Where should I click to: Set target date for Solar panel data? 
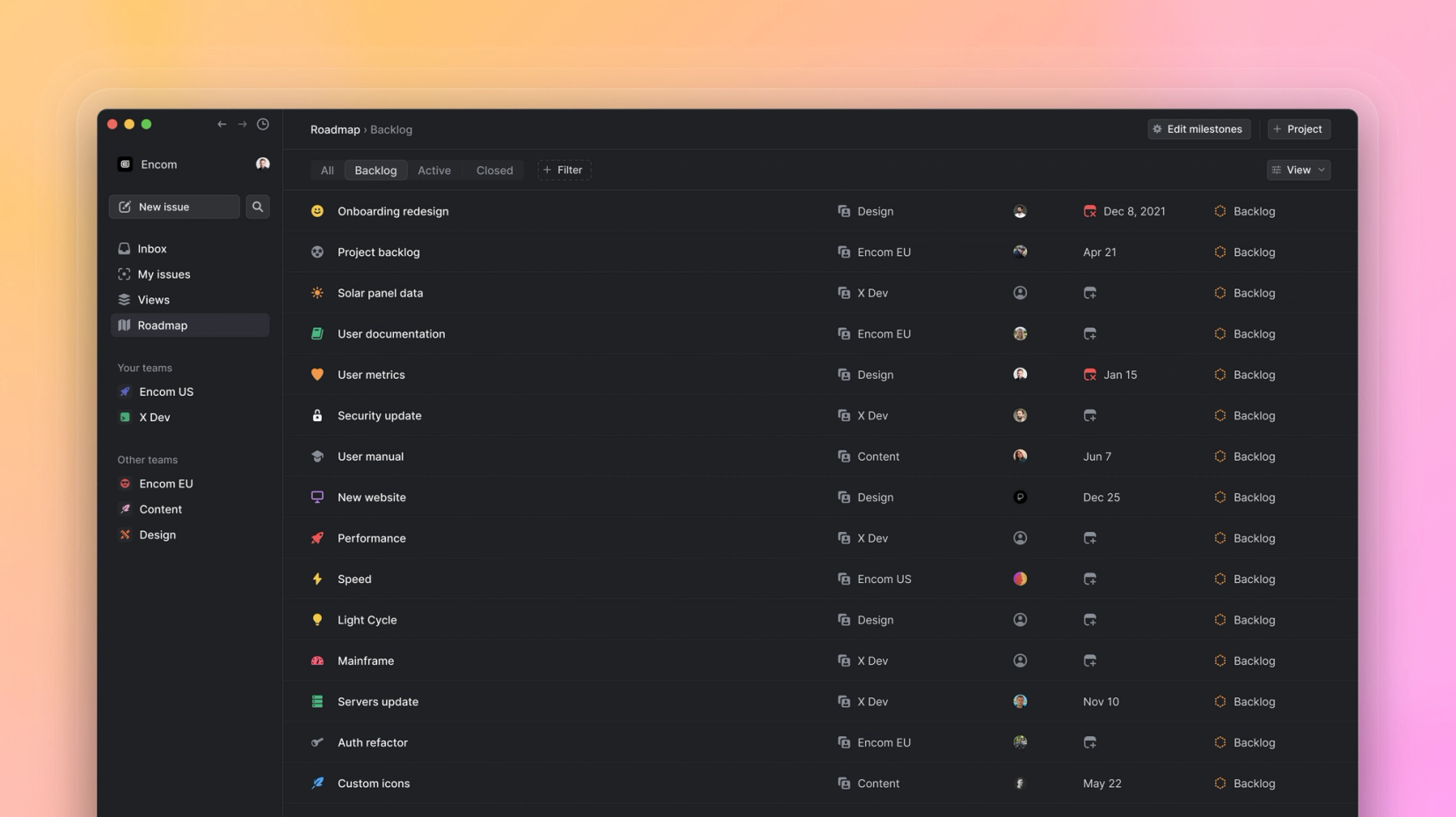click(1090, 293)
